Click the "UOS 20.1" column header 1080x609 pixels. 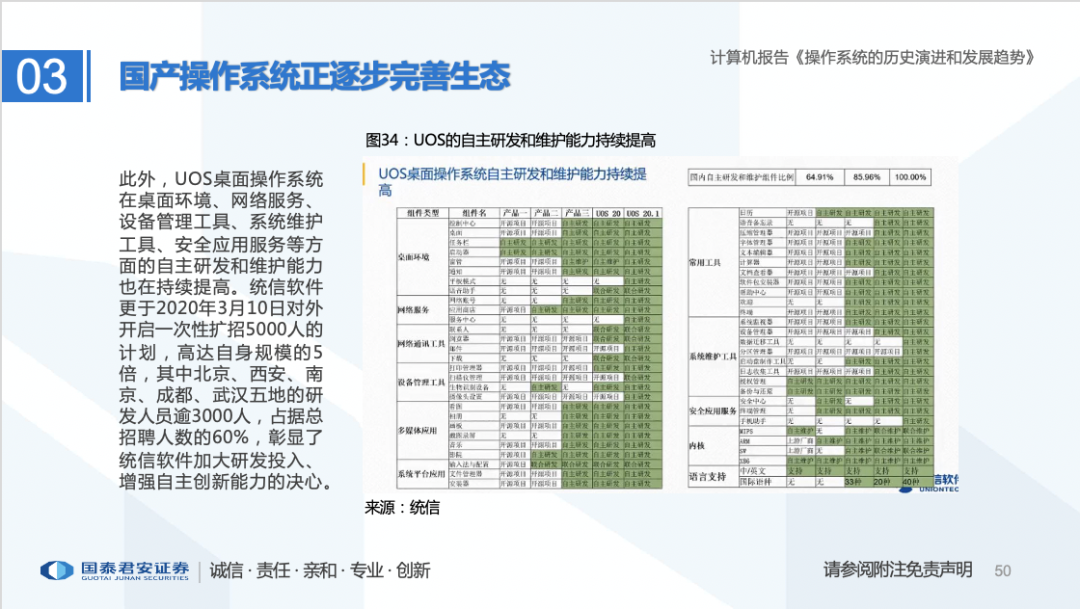643,213
